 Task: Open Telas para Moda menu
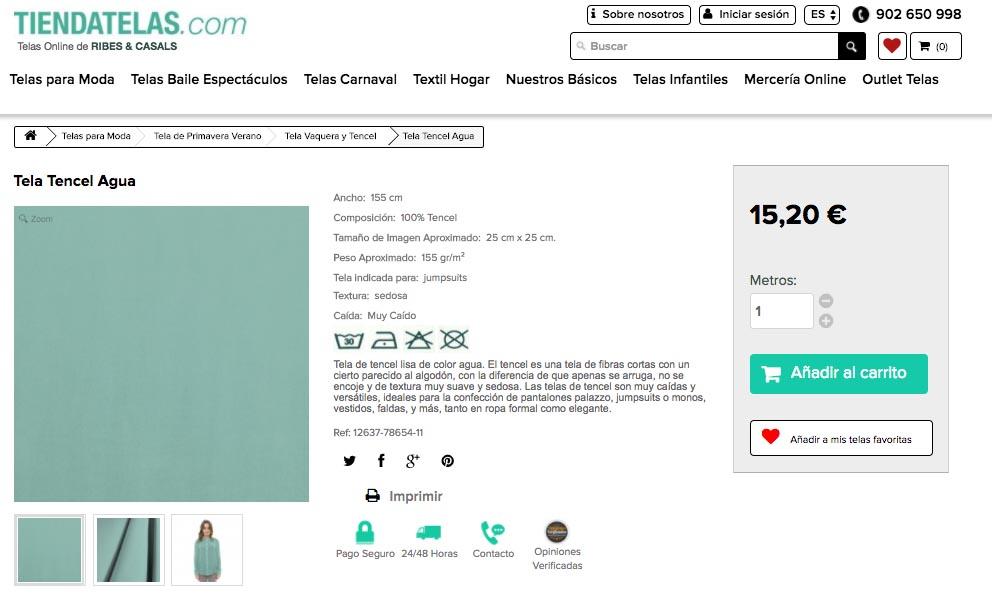(x=62, y=79)
